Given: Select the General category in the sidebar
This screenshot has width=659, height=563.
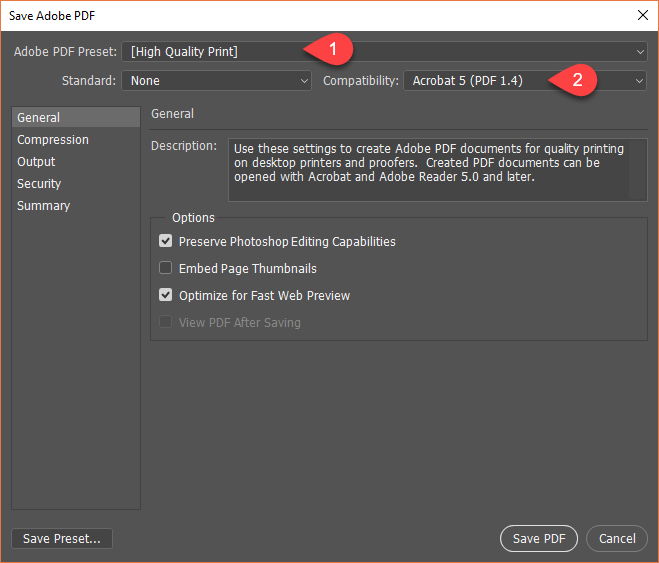Looking at the screenshot, I should pyautogui.click(x=76, y=117).
